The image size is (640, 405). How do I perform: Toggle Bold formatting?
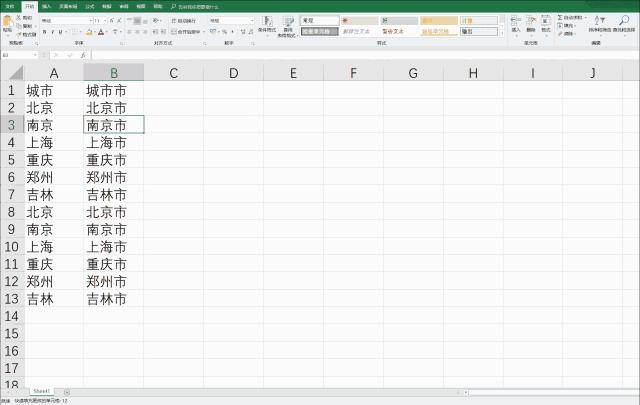(x=44, y=32)
